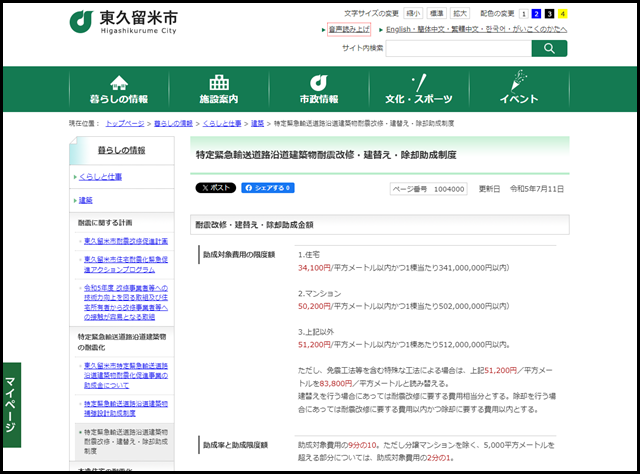Open the 建築 sidebar item

coord(86,200)
